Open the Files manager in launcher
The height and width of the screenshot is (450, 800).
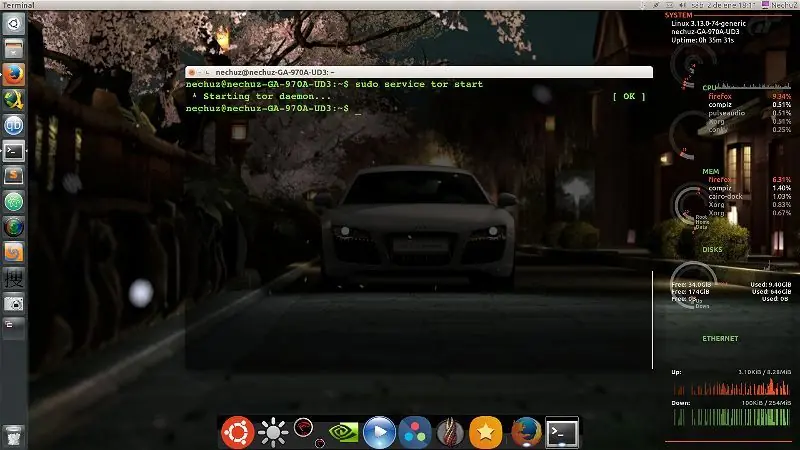click(x=14, y=49)
